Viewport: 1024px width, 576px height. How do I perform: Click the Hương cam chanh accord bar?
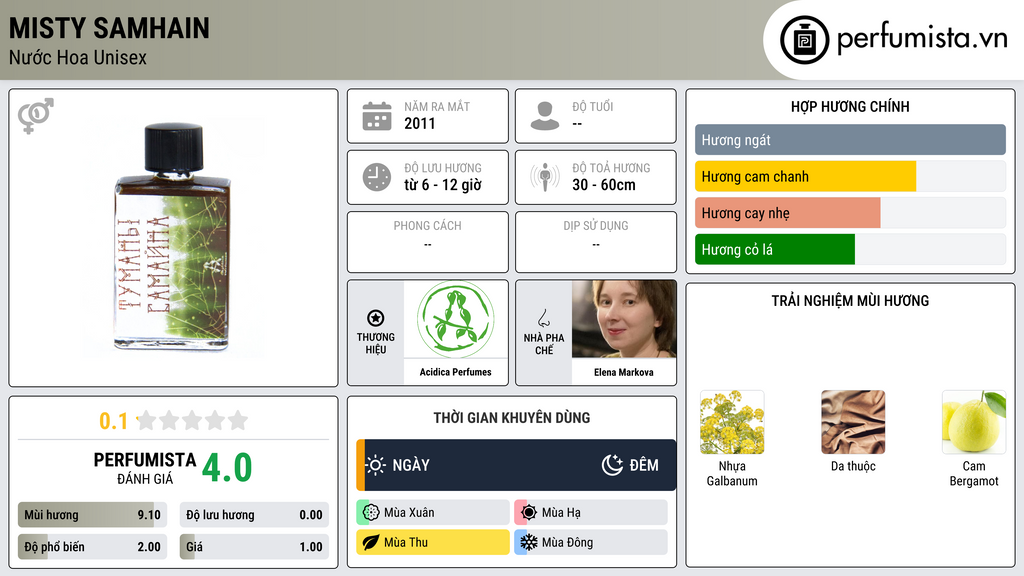click(850, 176)
